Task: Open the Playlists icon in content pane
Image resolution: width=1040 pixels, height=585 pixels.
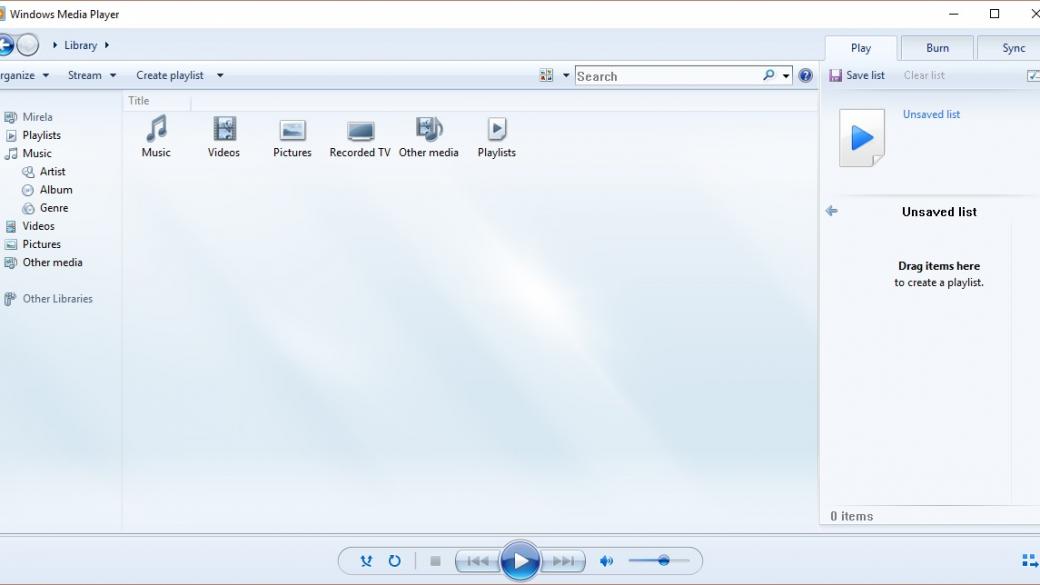Action: [496, 136]
